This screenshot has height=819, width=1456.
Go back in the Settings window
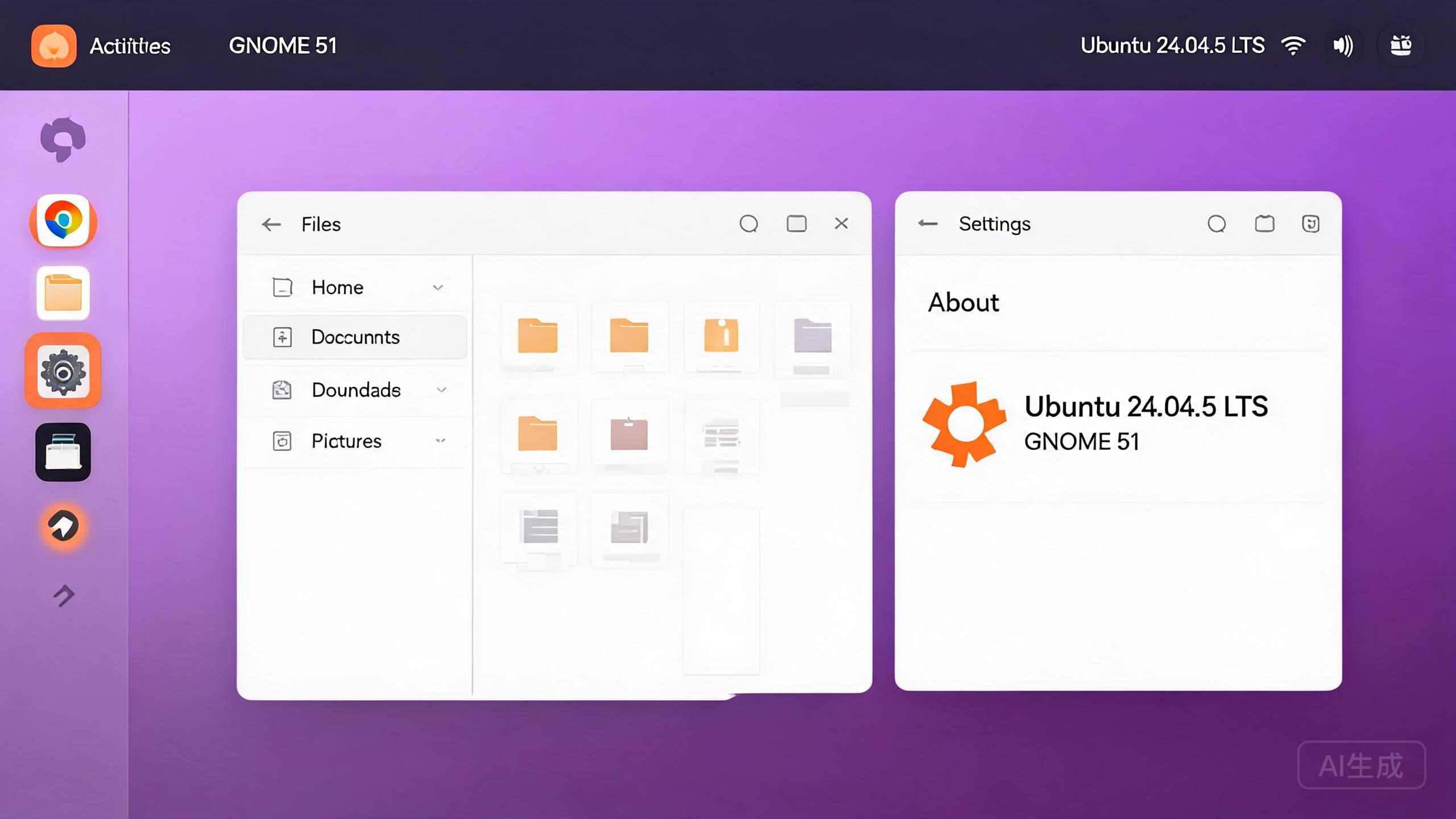pyautogui.click(x=928, y=224)
